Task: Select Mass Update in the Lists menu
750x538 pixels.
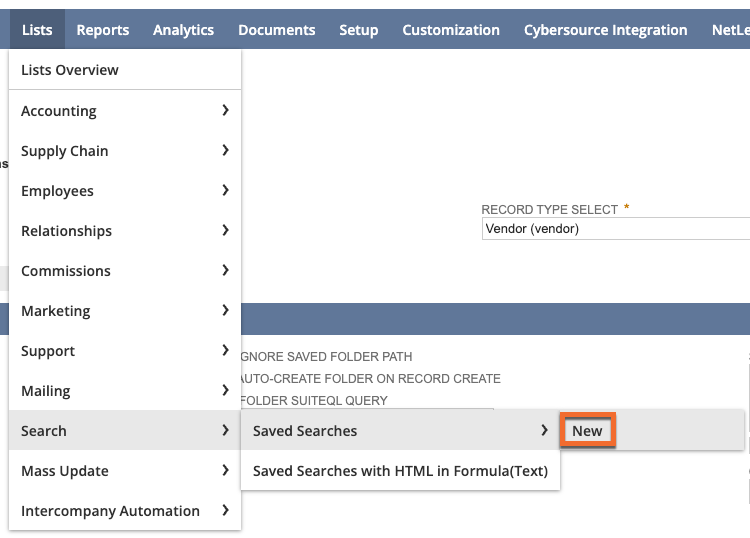Action: pyautogui.click(x=65, y=471)
